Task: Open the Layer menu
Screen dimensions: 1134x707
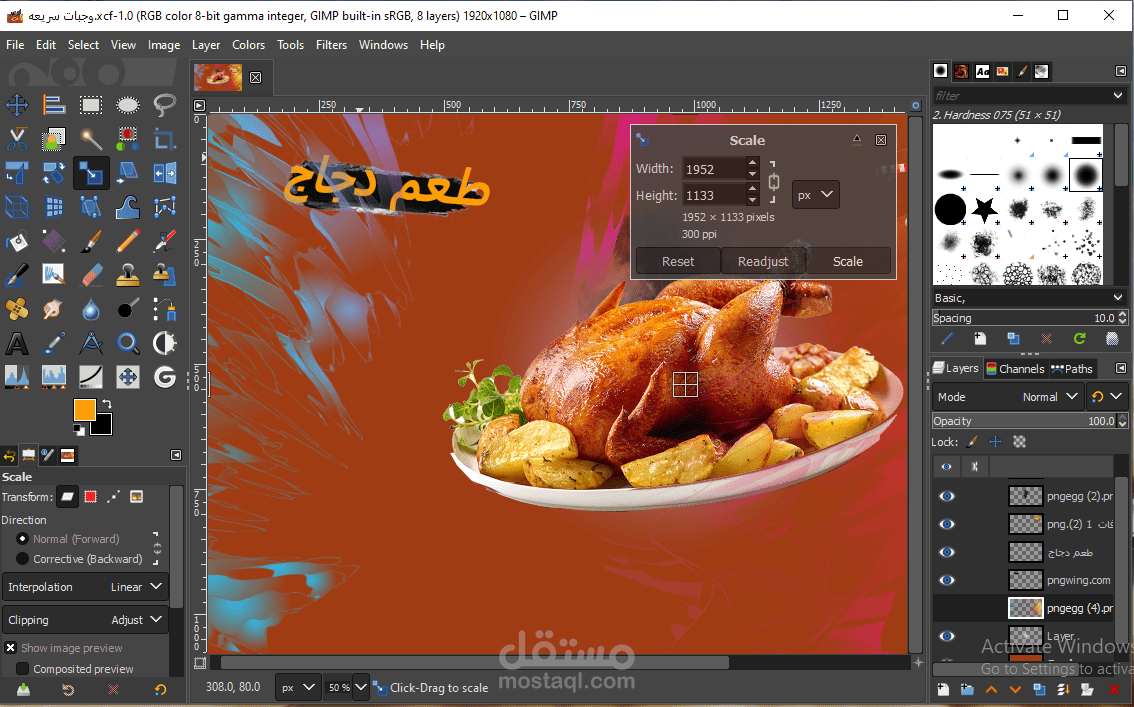Action: tap(205, 45)
